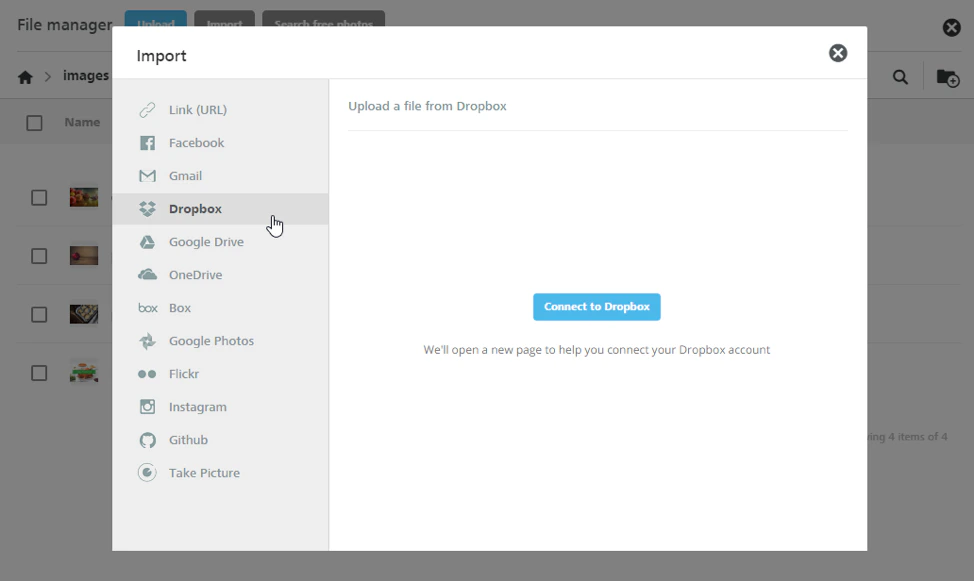Choose Google Drive import source
The image size is (974, 581).
click(220, 242)
